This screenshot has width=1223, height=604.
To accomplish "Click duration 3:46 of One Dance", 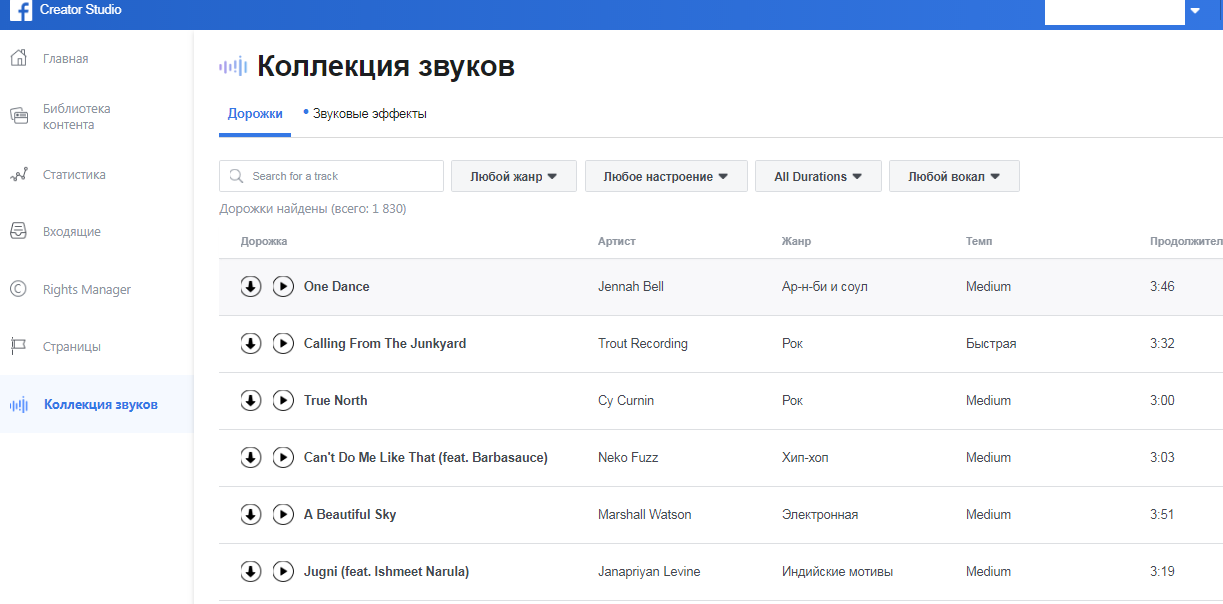I will point(1163,286).
